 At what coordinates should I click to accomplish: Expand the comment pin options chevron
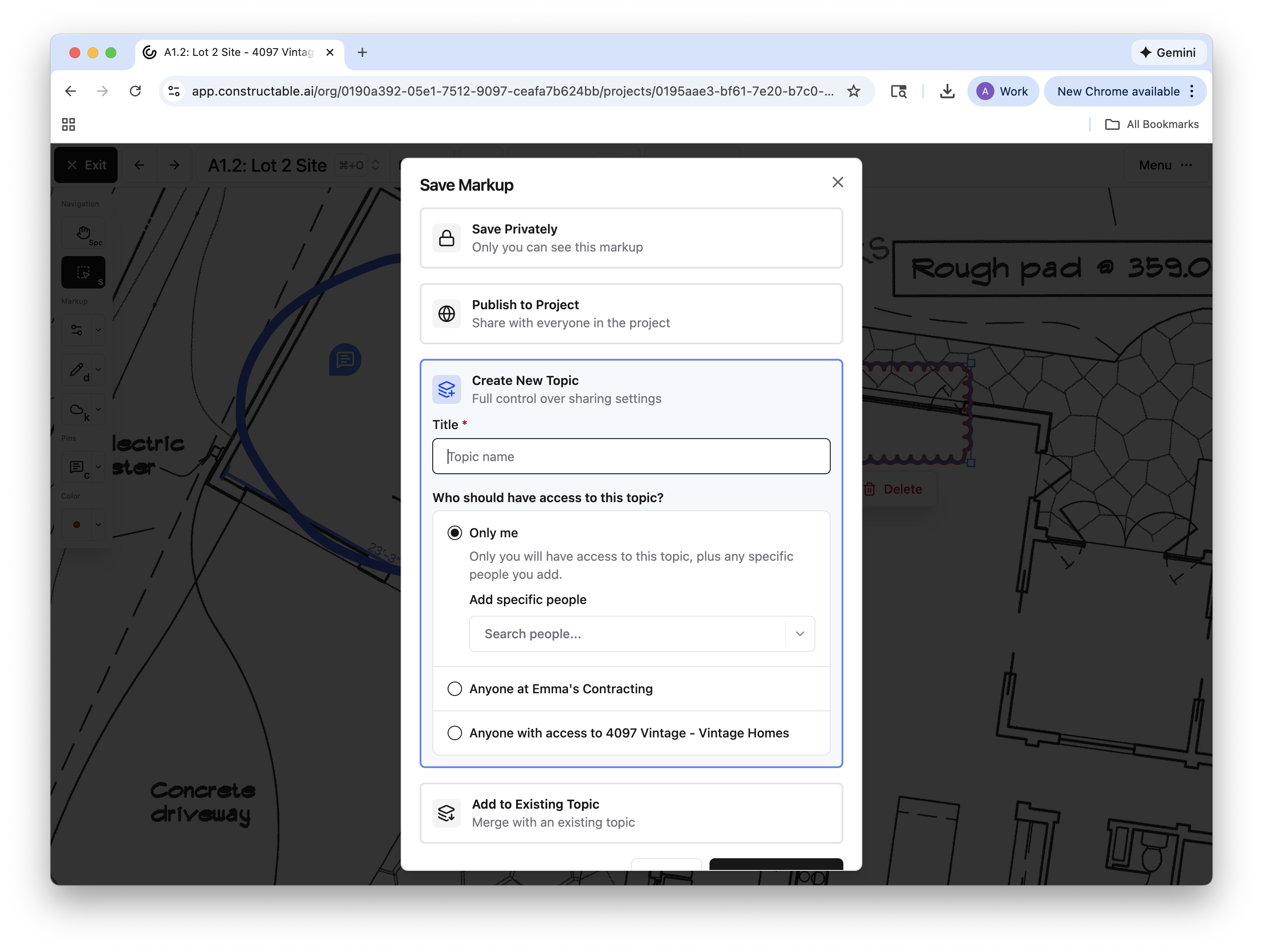(98, 468)
